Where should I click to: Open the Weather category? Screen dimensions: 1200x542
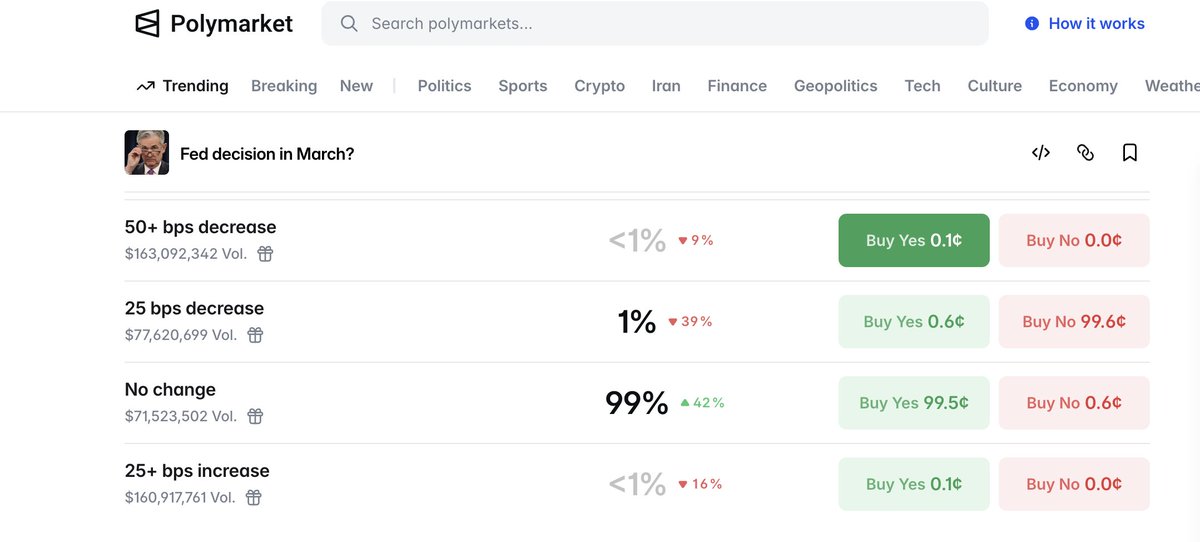(x=1172, y=86)
